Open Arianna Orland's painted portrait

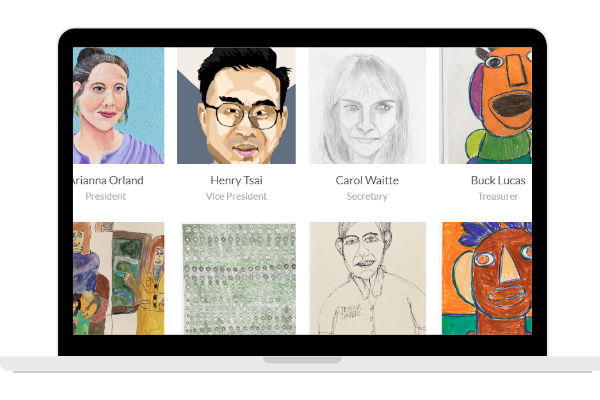coord(119,106)
